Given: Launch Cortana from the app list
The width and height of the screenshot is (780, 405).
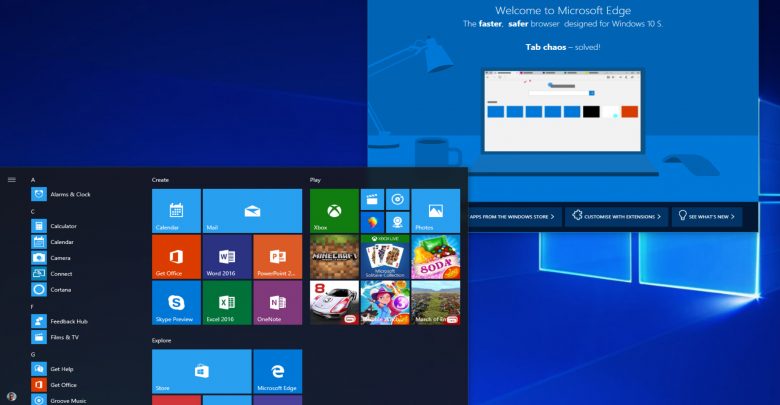Looking at the screenshot, I should tap(52, 290).
